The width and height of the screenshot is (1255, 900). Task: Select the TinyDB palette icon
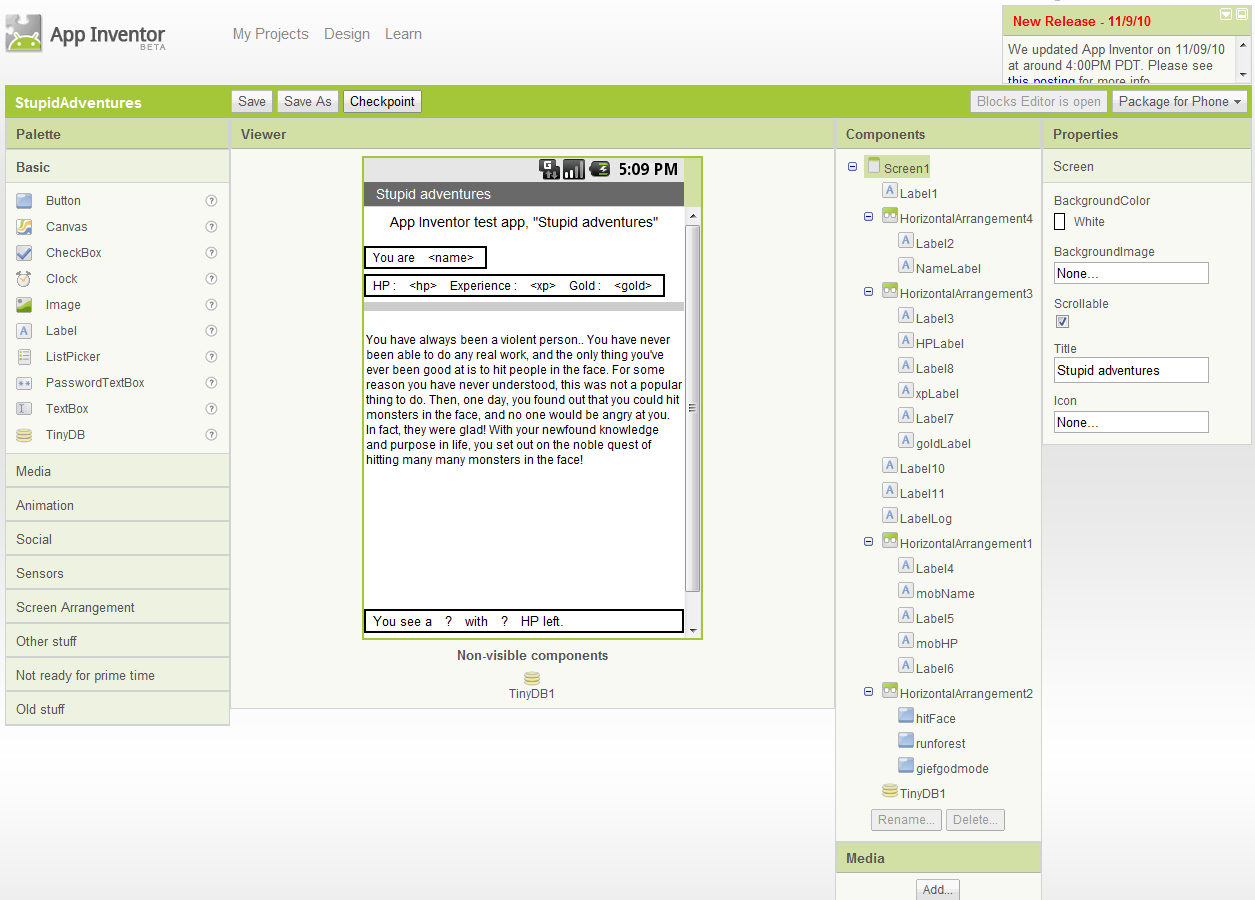(24, 435)
